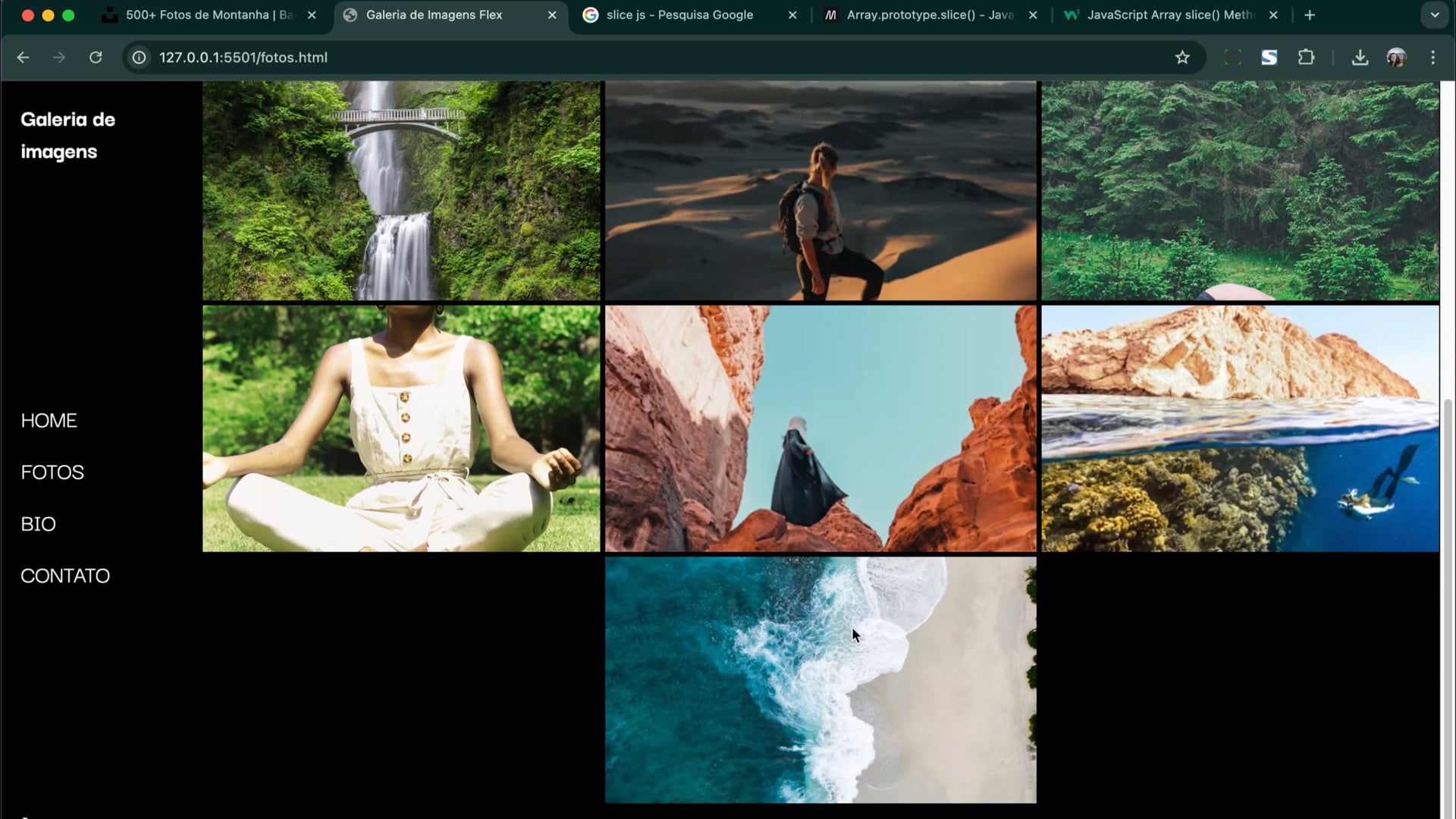1456x819 pixels.
Task: Expand the tab search dropdown arrow
Action: pyautogui.click(x=1434, y=15)
